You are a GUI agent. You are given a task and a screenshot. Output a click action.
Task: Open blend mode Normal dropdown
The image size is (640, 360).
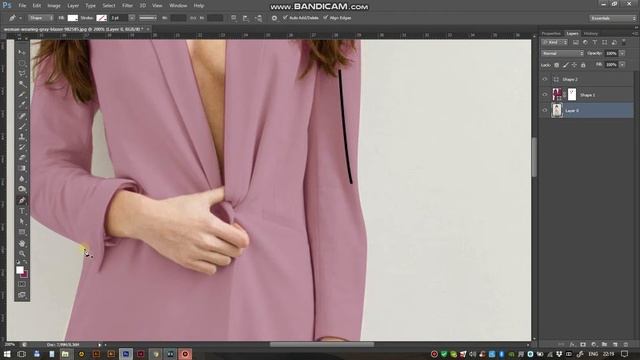pos(563,53)
